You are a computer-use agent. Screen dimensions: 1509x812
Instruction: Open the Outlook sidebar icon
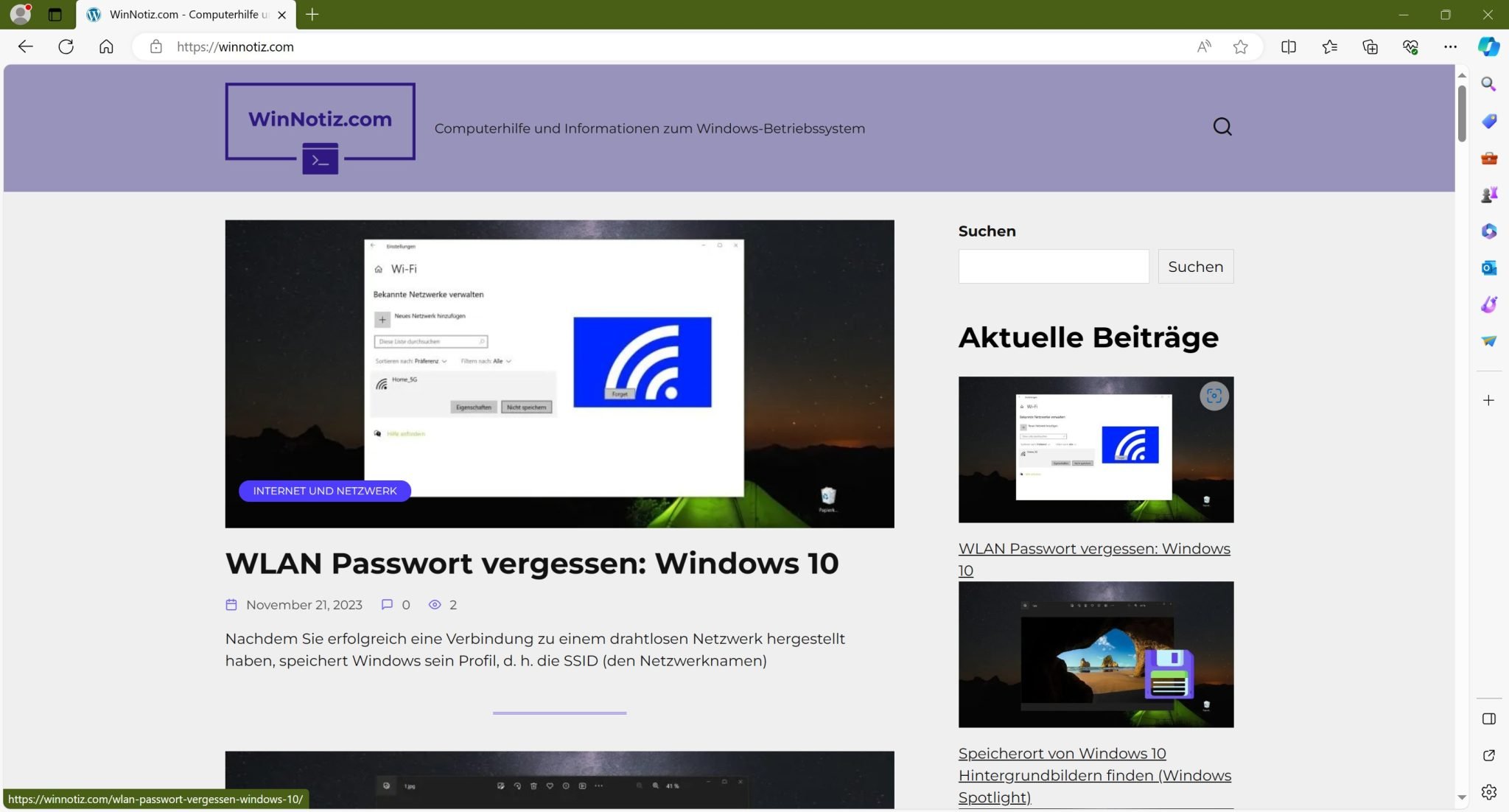(1488, 267)
